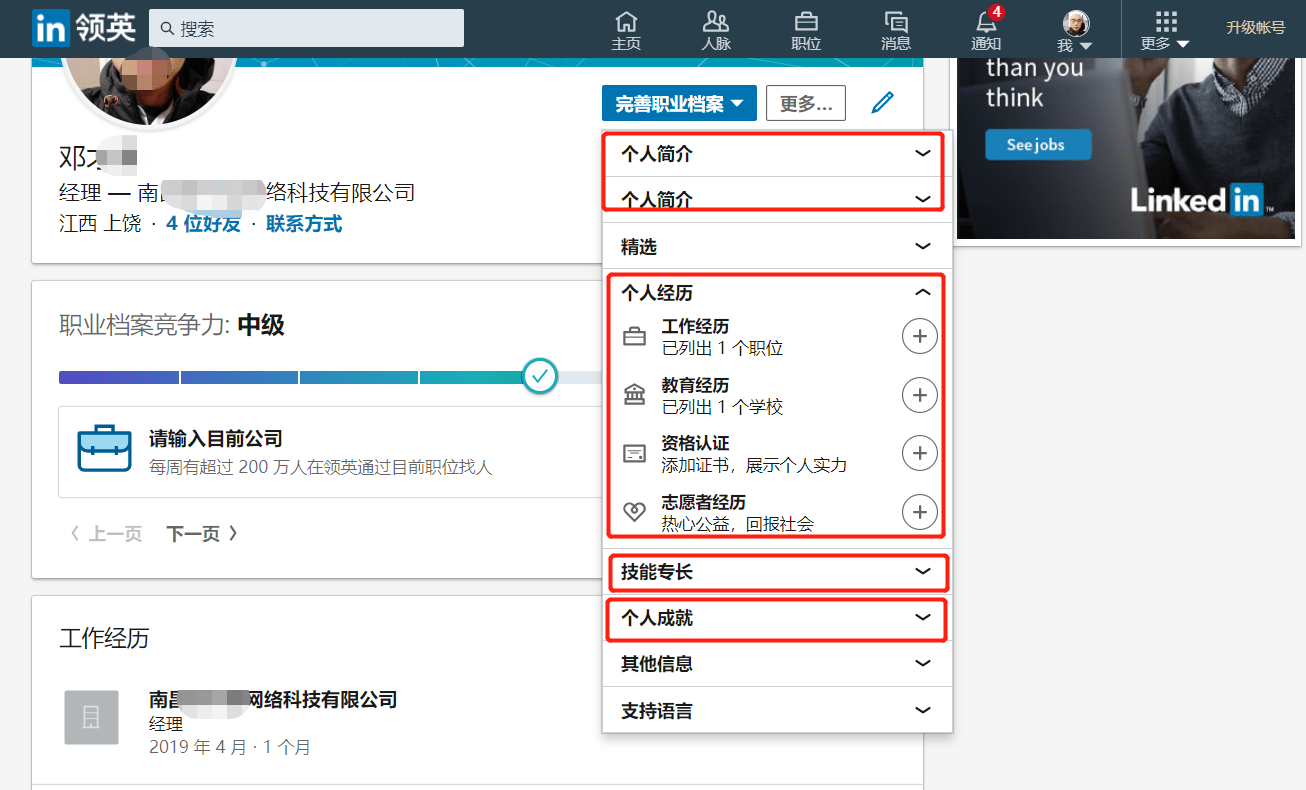Open the 消息 messaging icon

click(896, 30)
